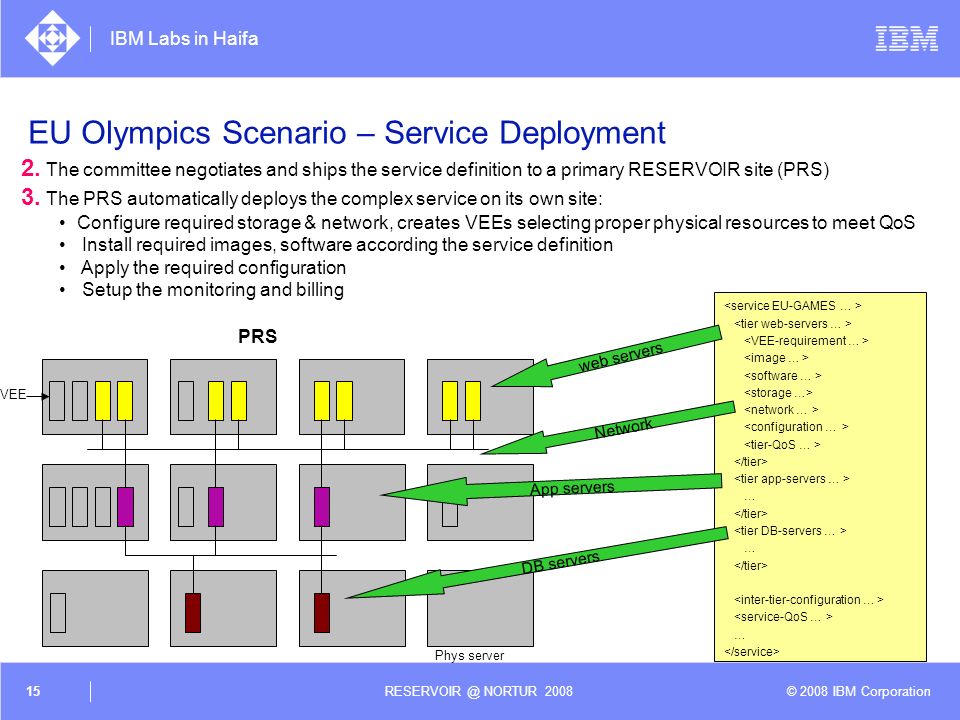Select the '<VEE-requirement … >' line

[806, 340]
